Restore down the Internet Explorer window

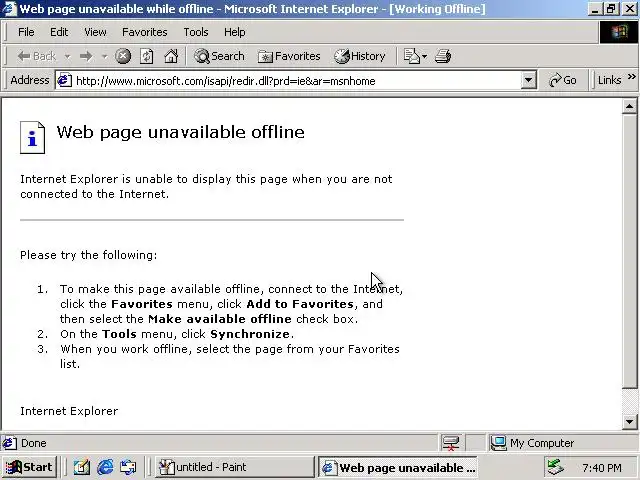[611, 9]
